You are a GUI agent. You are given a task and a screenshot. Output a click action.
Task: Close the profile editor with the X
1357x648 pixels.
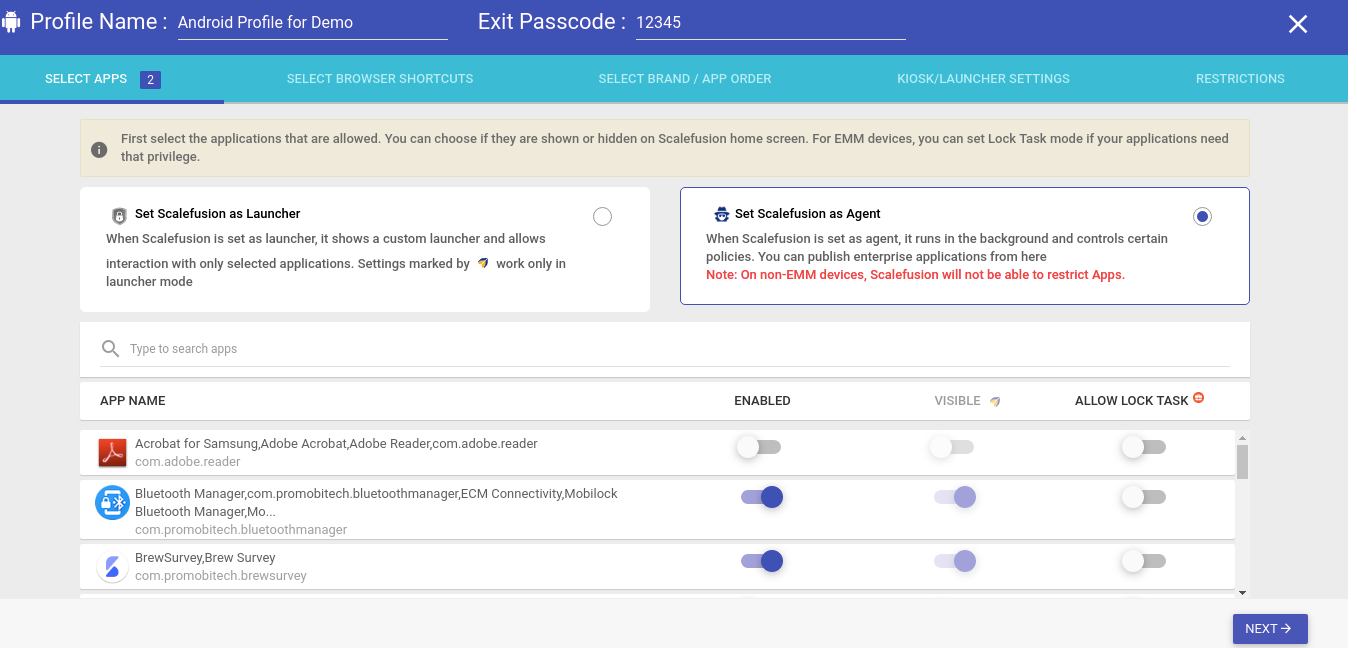(1298, 24)
